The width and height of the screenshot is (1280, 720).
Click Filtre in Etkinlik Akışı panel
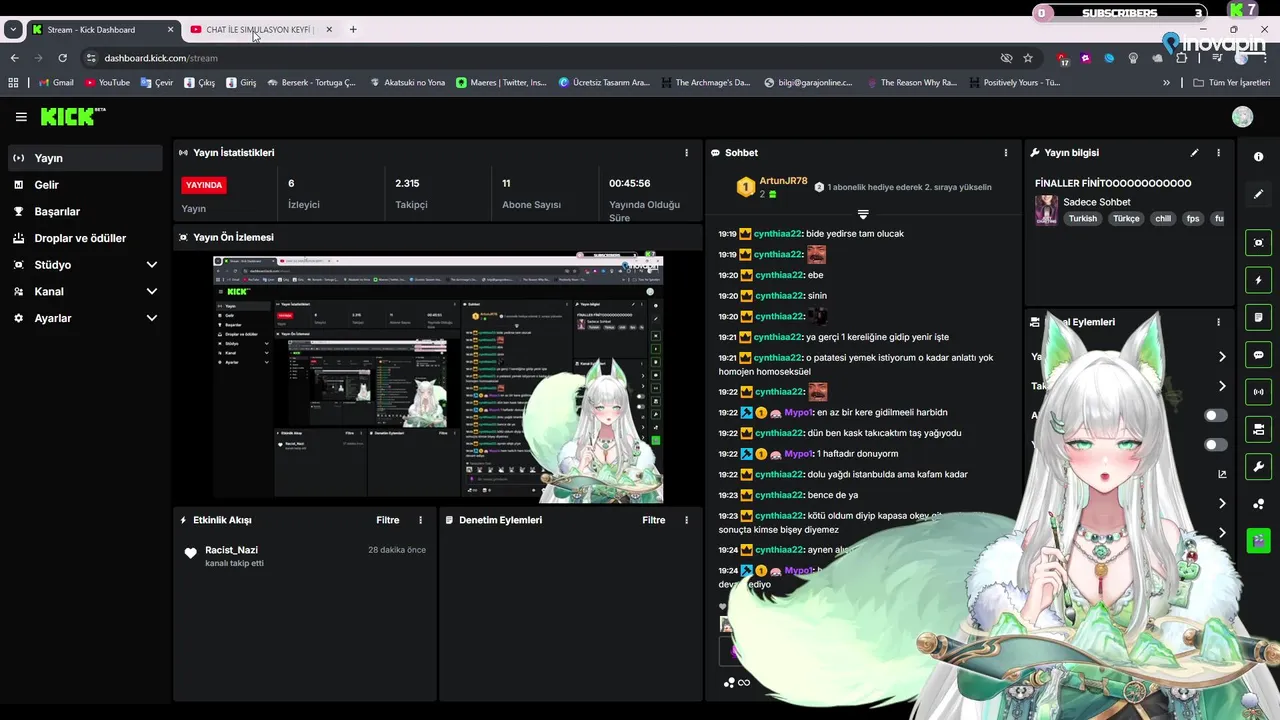387,520
